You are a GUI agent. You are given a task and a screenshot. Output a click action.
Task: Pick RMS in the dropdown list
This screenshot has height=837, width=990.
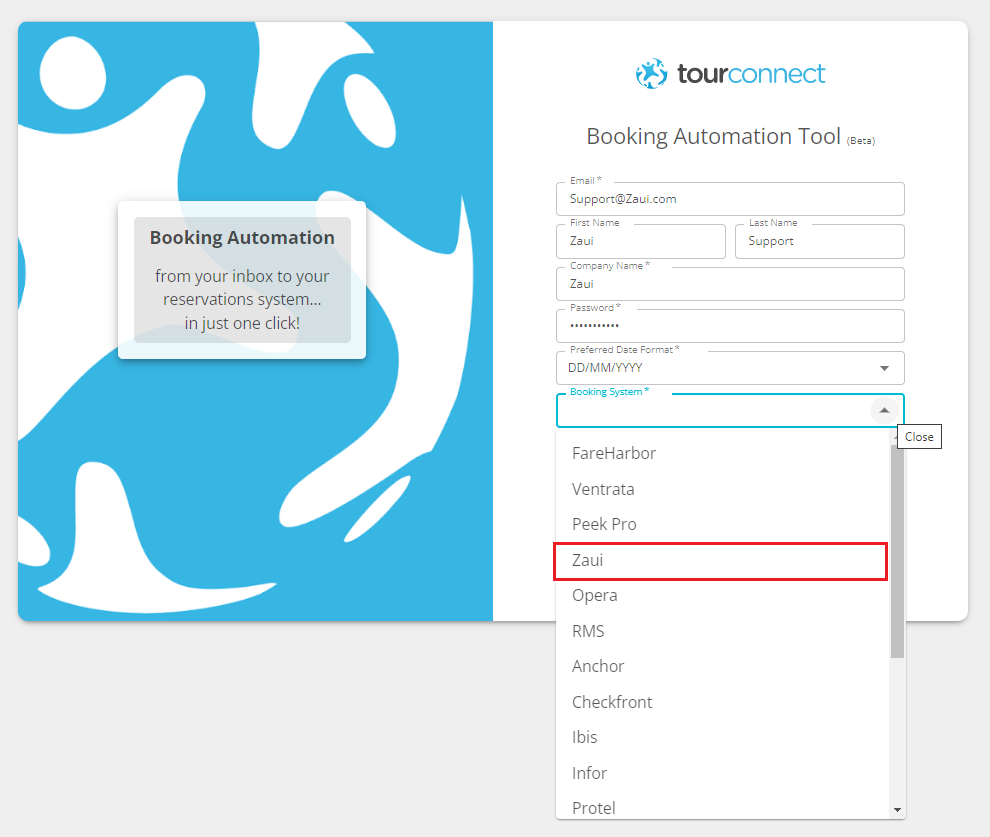click(722, 631)
